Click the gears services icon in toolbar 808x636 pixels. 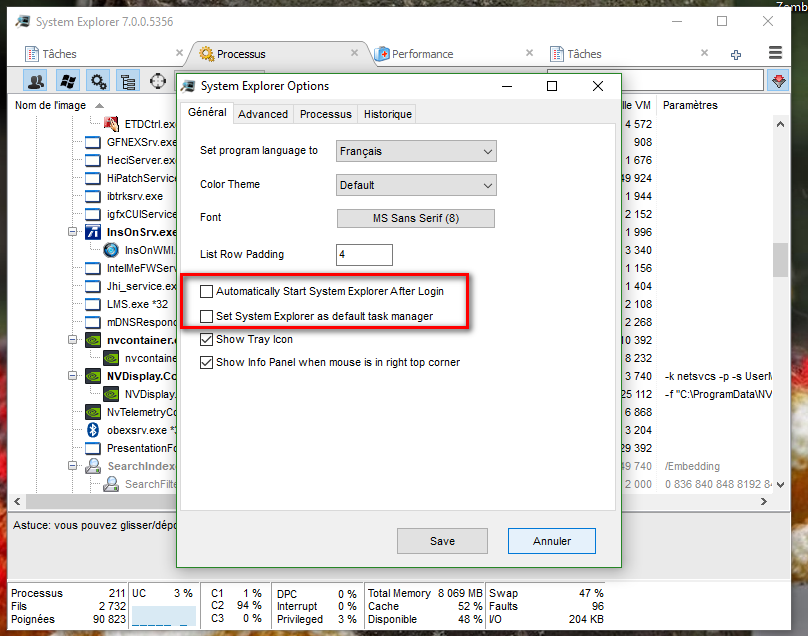[x=98, y=81]
